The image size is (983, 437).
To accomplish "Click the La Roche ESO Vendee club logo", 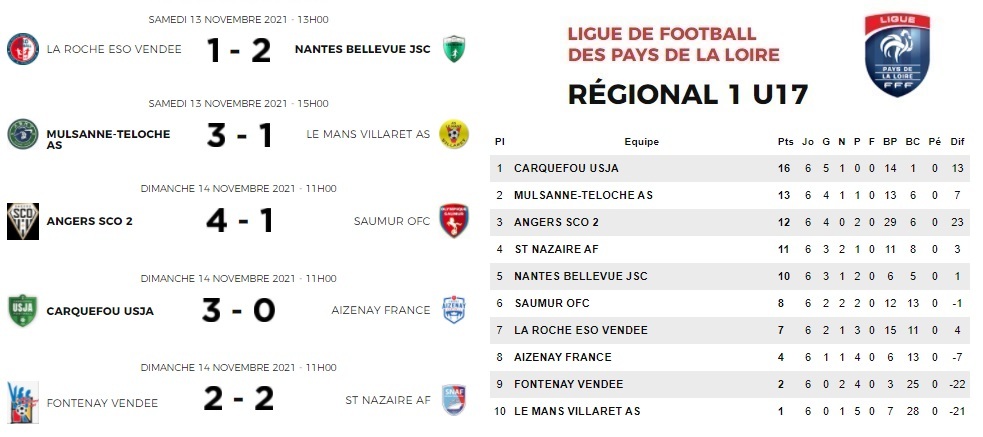I will (x=22, y=49).
